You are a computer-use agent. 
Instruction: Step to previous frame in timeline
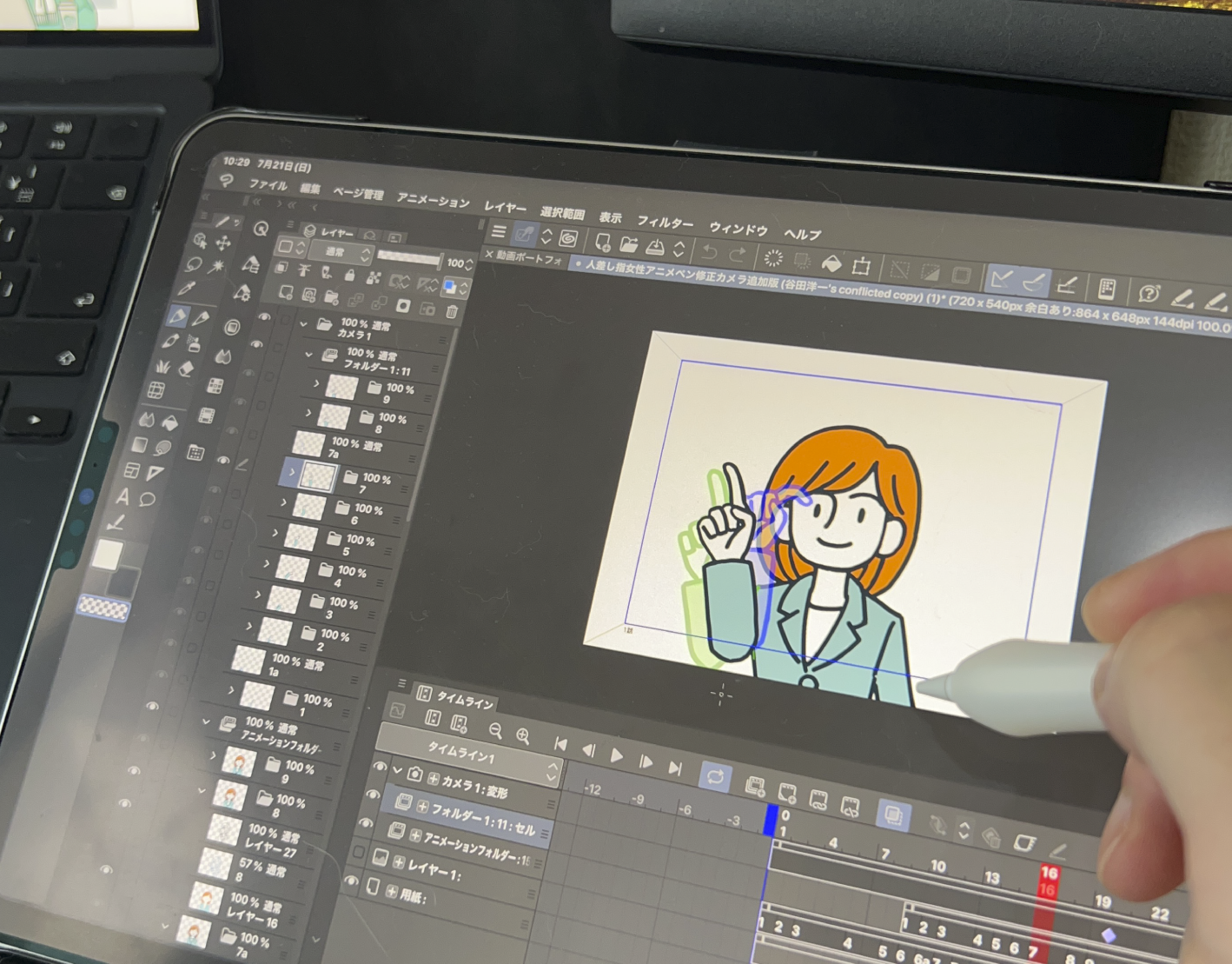(x=588, y=750)
